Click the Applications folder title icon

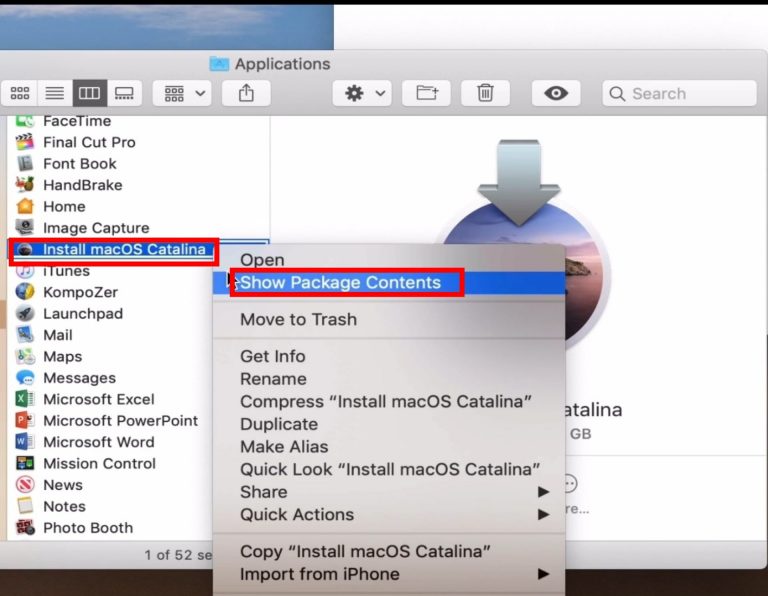(x=219, y=64)
